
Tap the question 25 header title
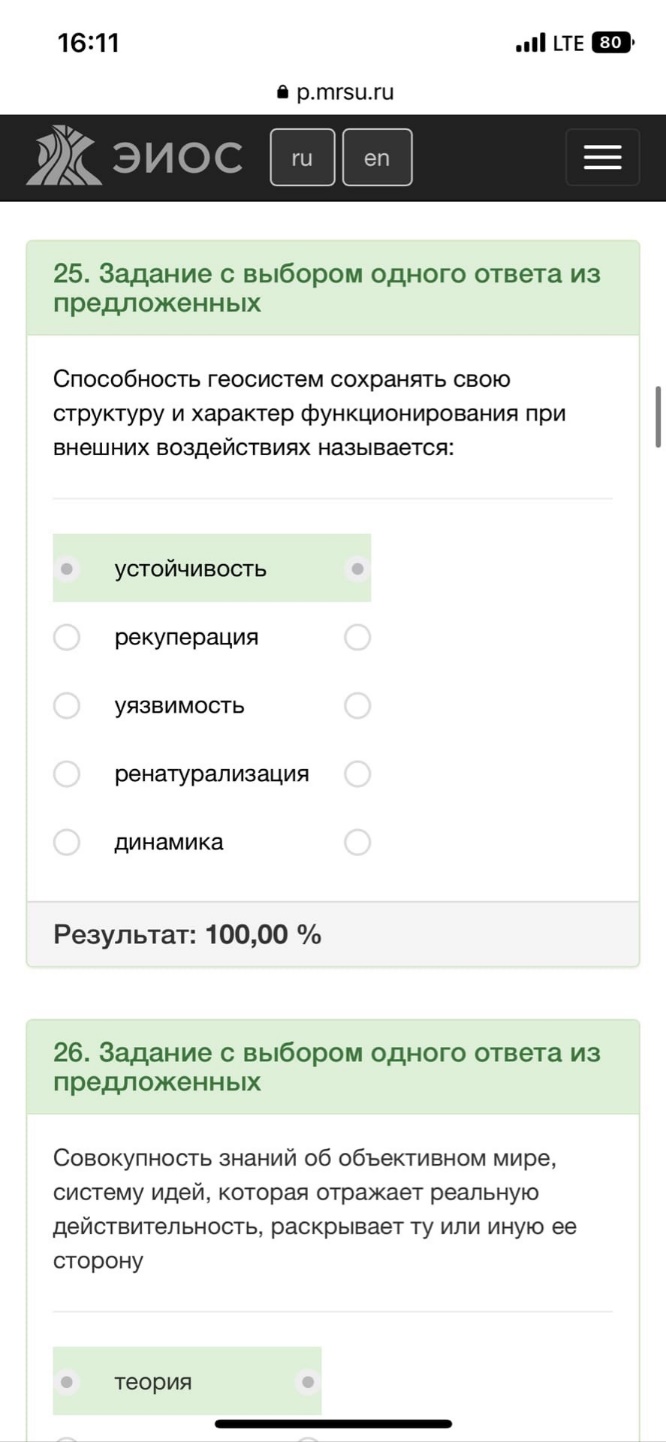click(x=327, y=288)
